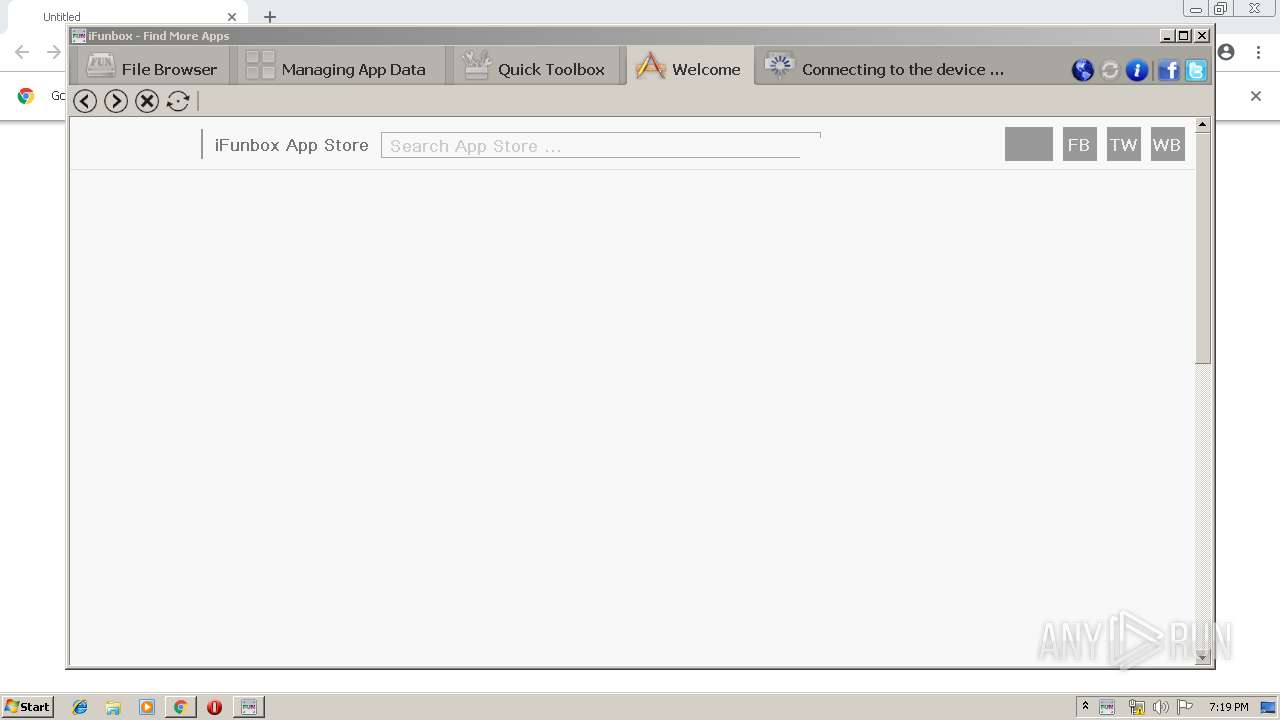The width and height of the screenshot is (1280, 720).
Task: Open the network tray icon
Action: pos(1136,707)
